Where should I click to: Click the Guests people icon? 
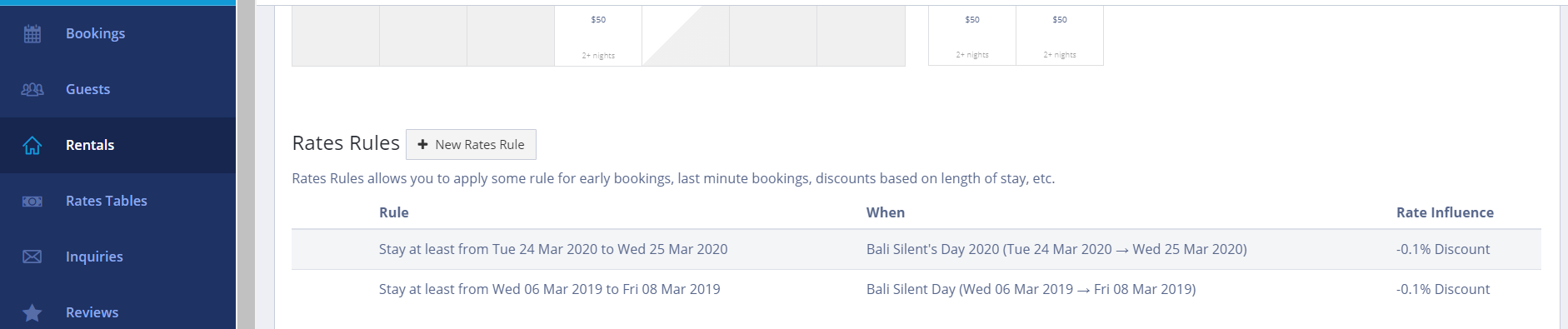[32, 89]
